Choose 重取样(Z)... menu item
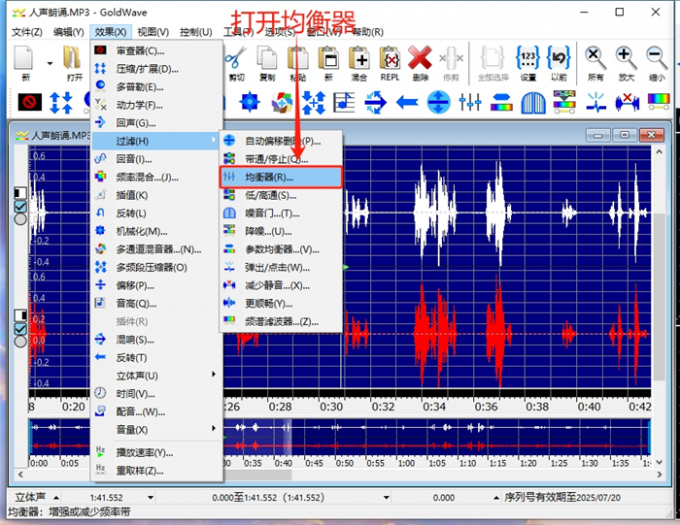 coord(157,471)
